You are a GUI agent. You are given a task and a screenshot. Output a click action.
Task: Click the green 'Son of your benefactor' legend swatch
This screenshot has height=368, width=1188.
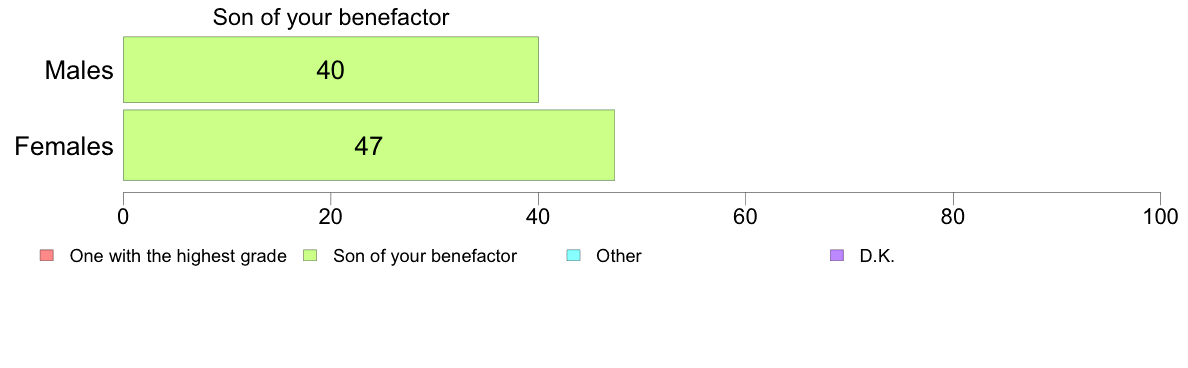[308, 256]
